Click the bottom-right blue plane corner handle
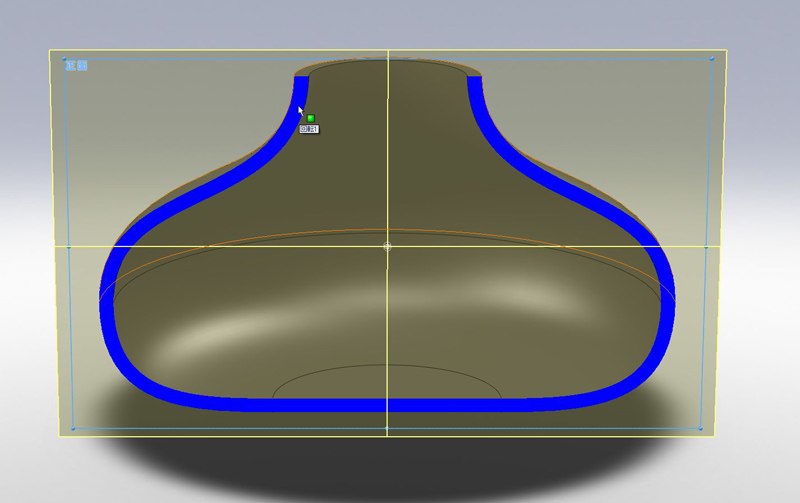Image resolution: width=800 pixels, height=503 pixels. tap(700, 428)
